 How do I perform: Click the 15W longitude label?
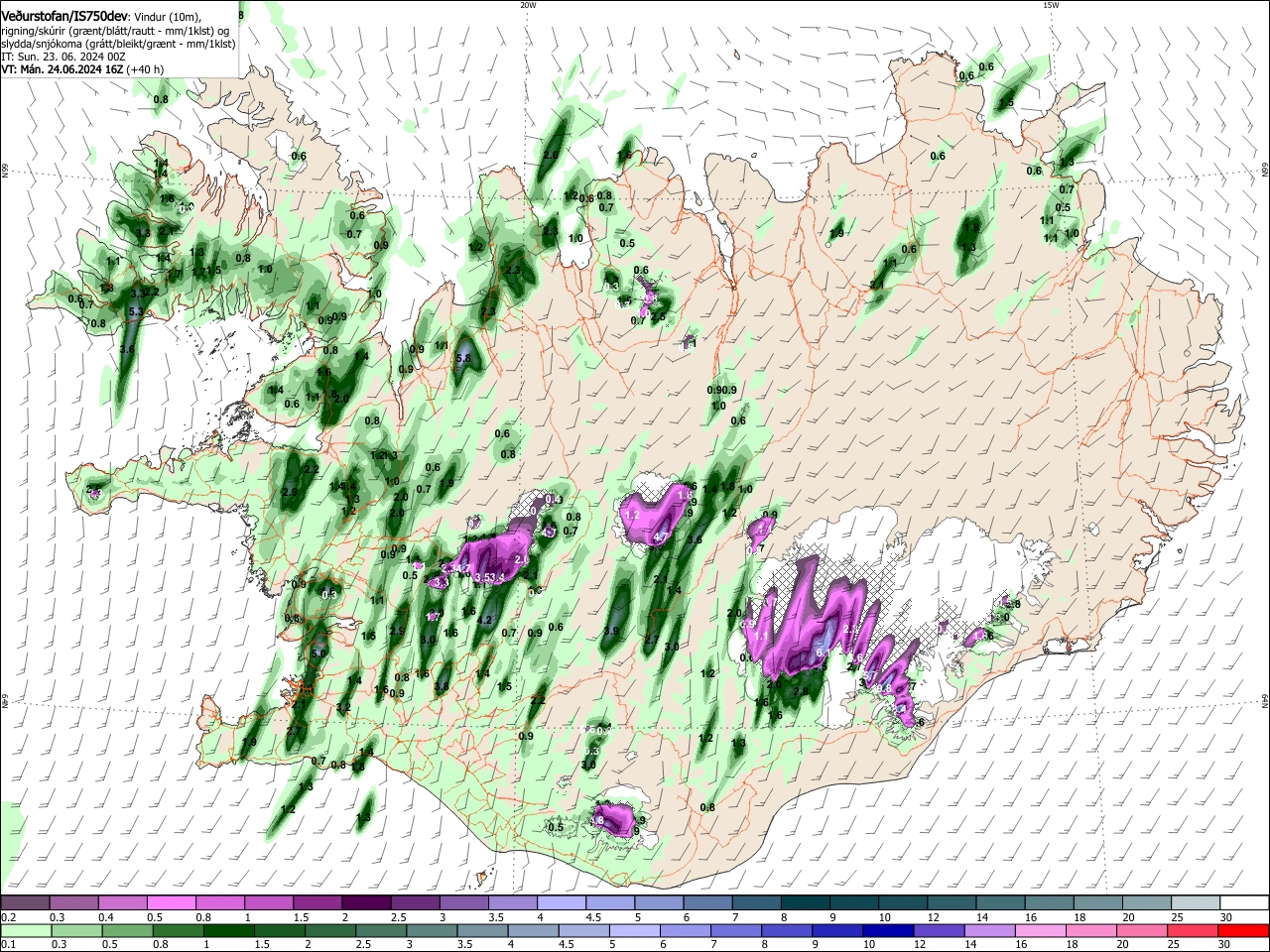click(x=1051, y=5)
